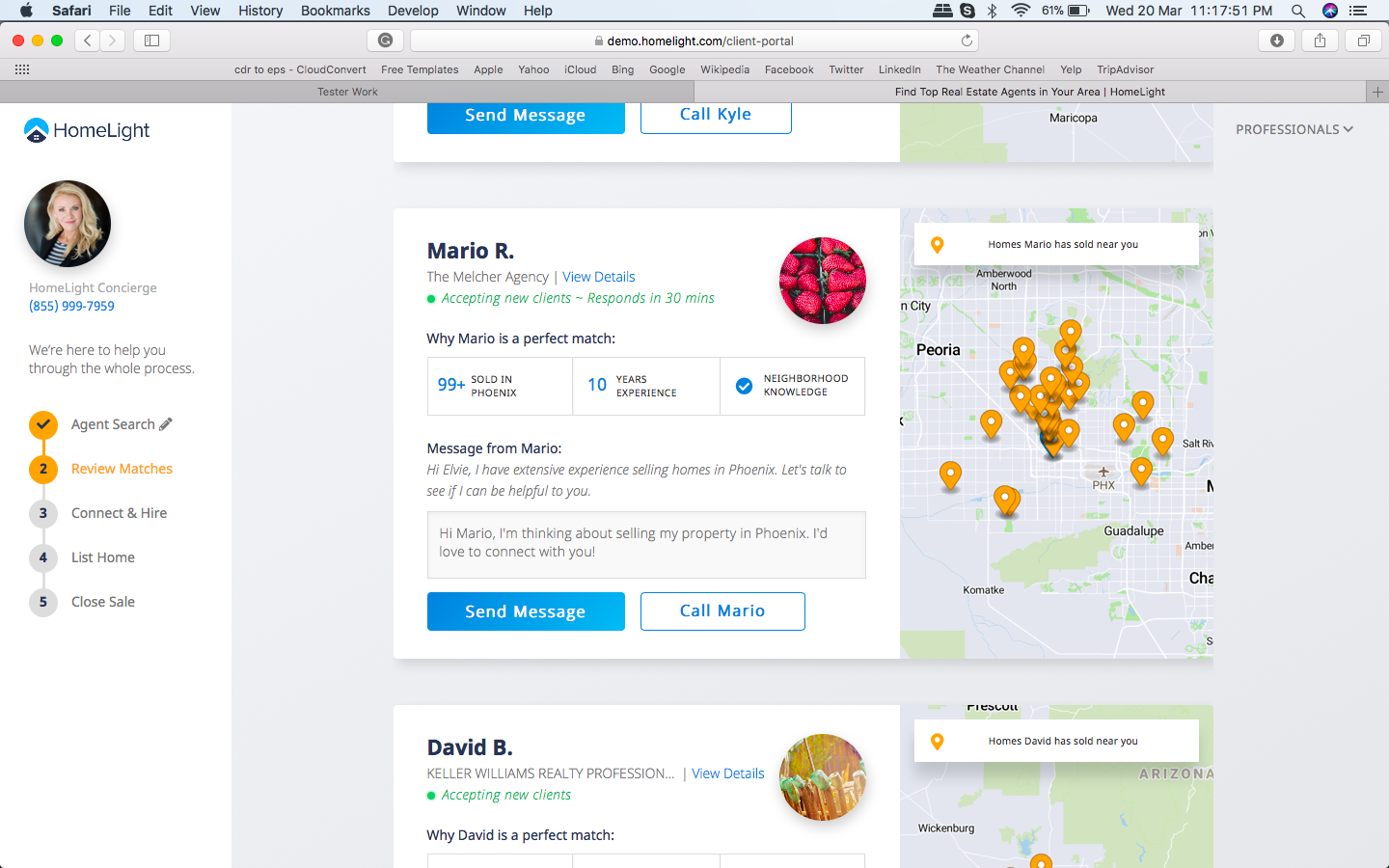Go to Connect & Hire step
Viewport: 1389px width, 868px height.
[x=119, y=513]
